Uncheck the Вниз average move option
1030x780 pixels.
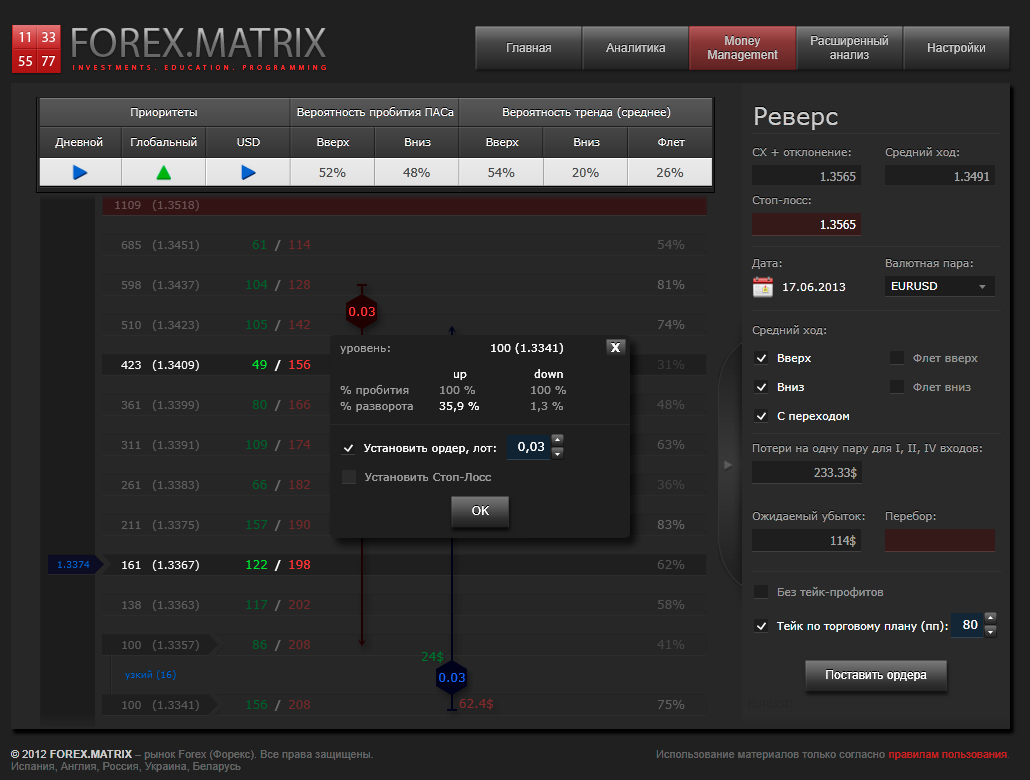[761, 387]
